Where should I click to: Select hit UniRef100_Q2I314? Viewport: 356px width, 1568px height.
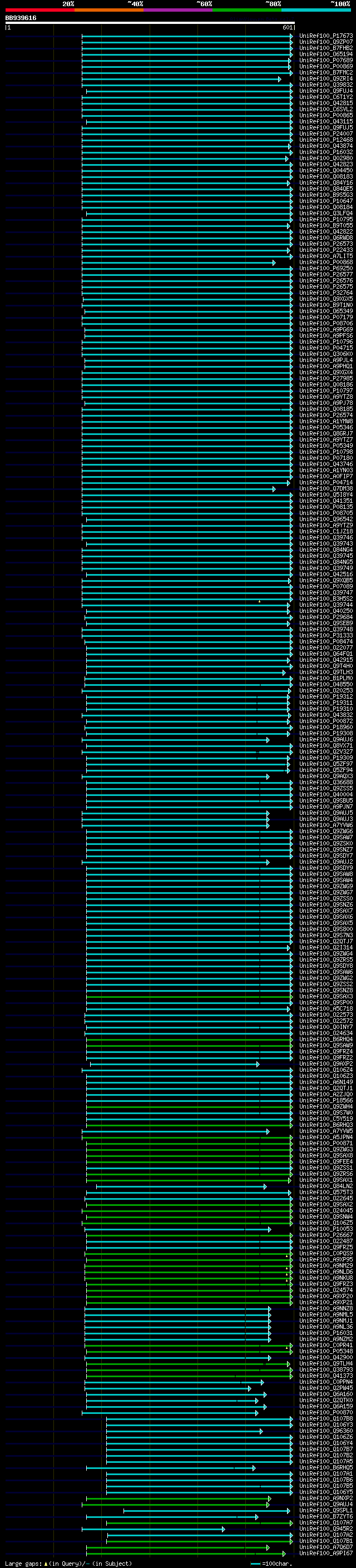pyautogui.click(x=326, y=948)
